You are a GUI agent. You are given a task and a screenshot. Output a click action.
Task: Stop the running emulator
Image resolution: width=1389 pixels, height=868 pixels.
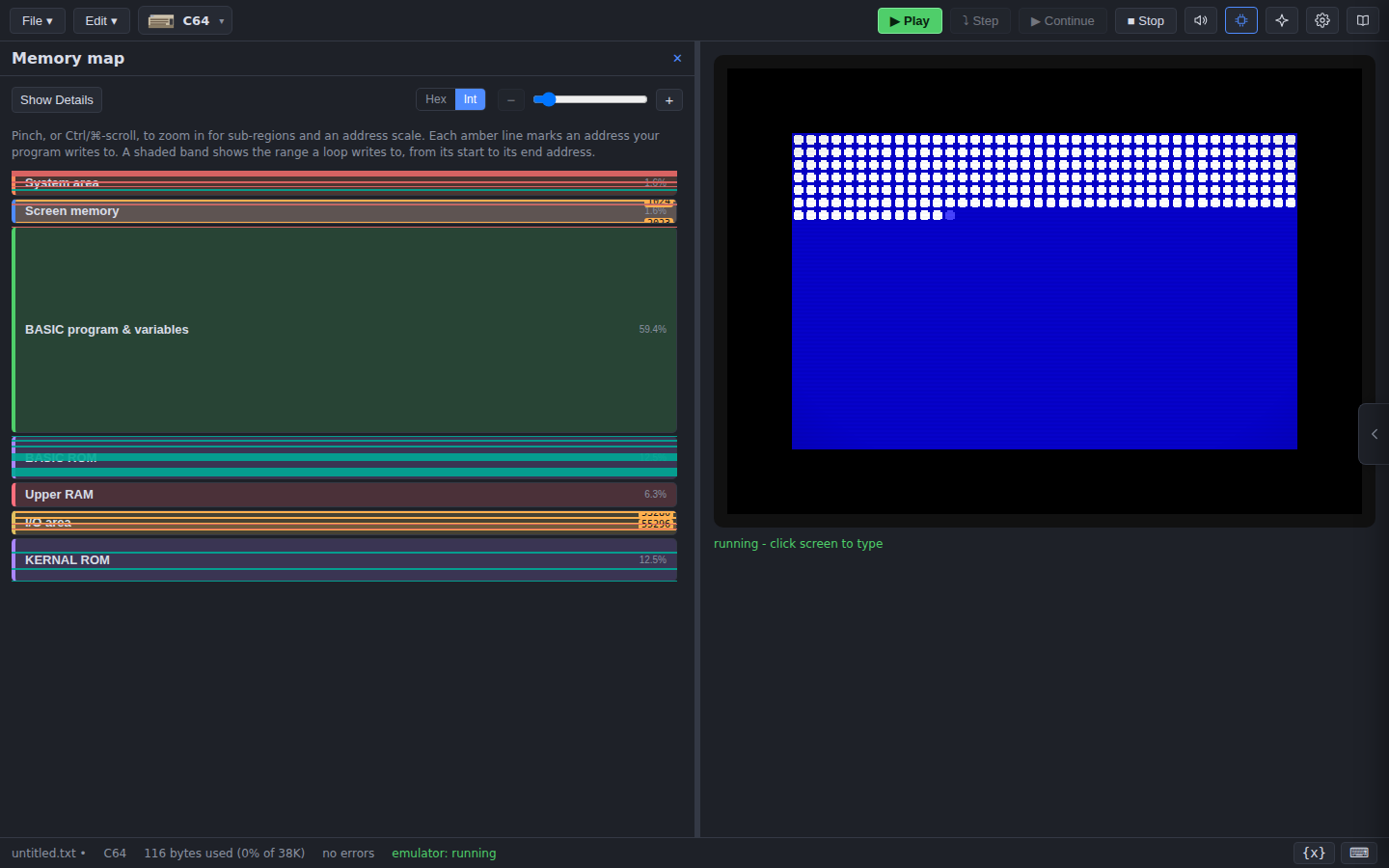tap(1146, 20)
